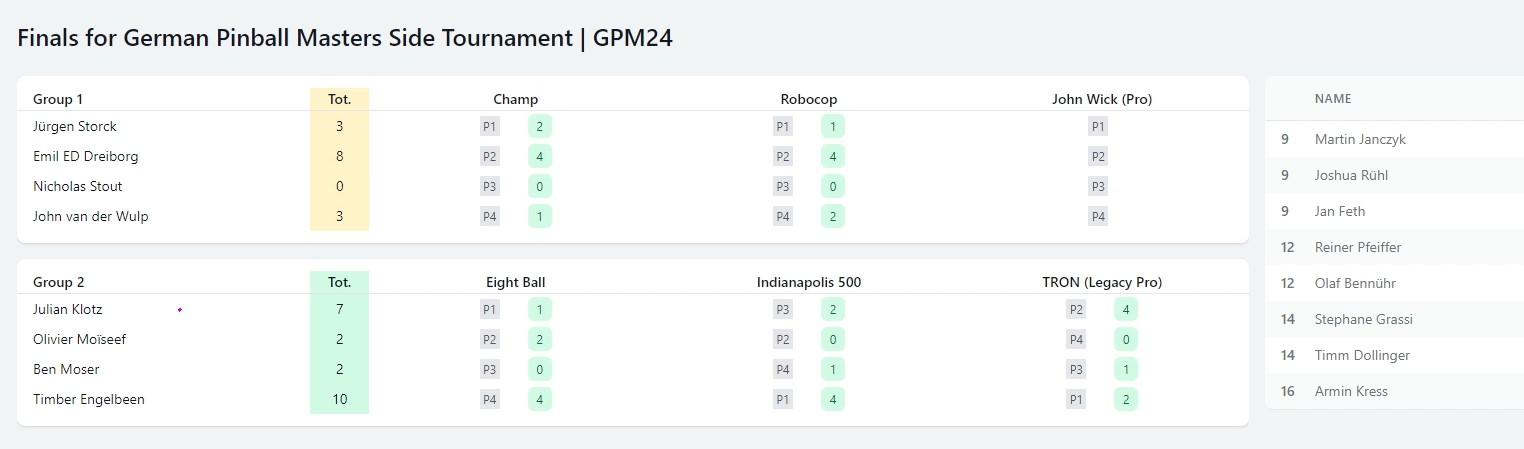Open player Emil ED Dreiborg

(x=86, y=157)
